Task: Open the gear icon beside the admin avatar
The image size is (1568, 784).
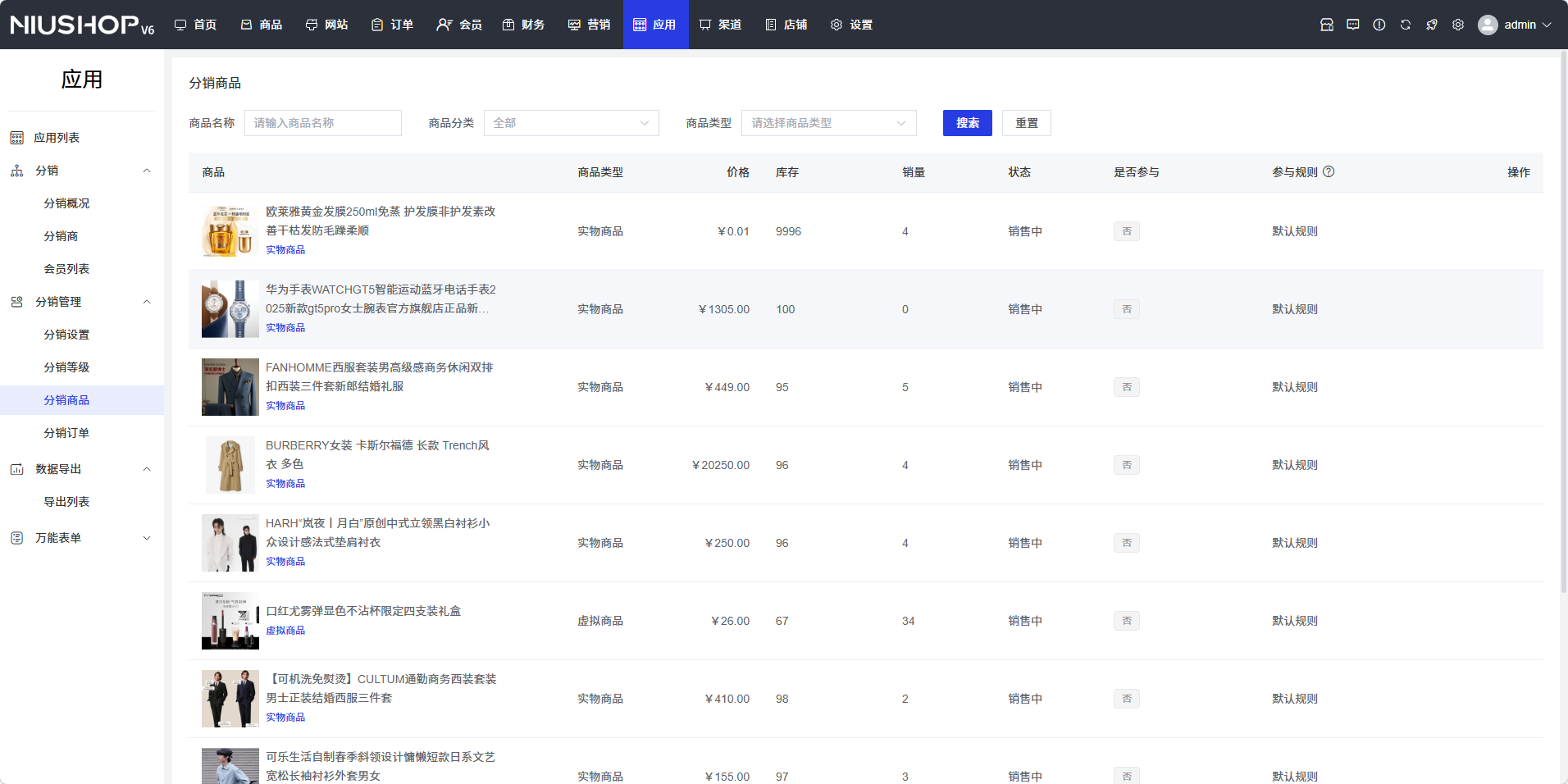Action: tap(1457, 25)
